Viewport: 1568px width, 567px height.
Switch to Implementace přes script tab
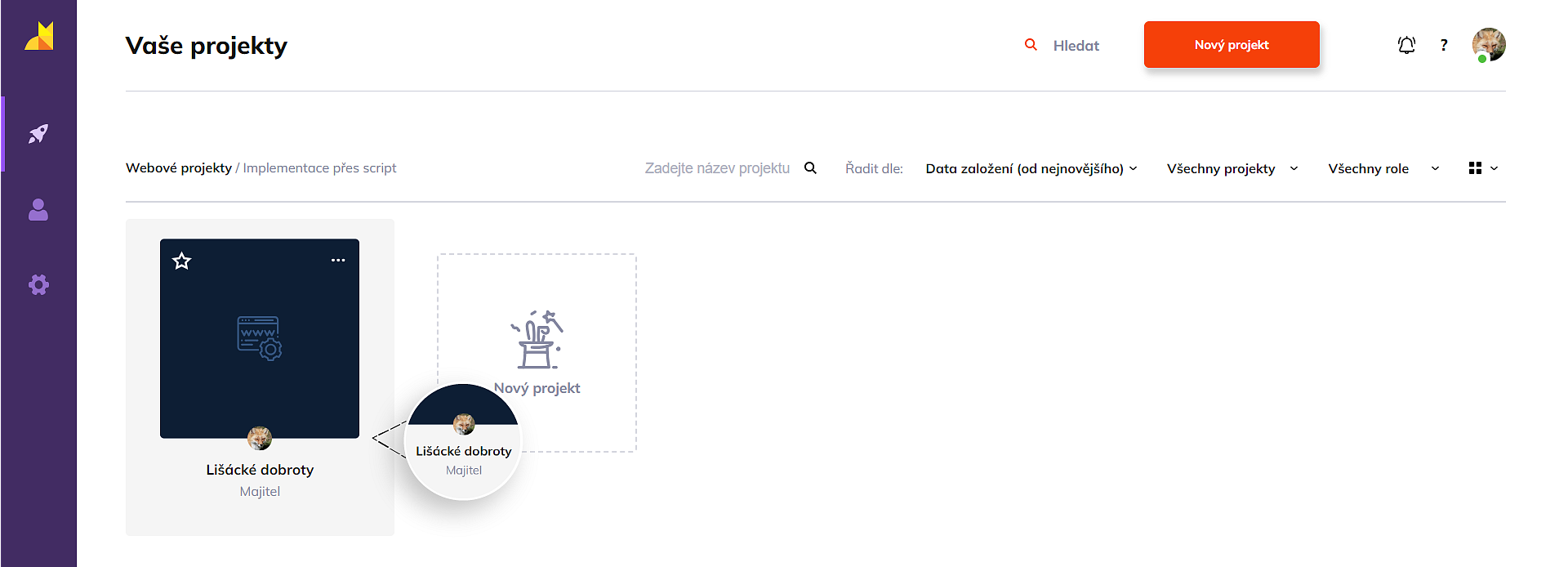point(319,168)
